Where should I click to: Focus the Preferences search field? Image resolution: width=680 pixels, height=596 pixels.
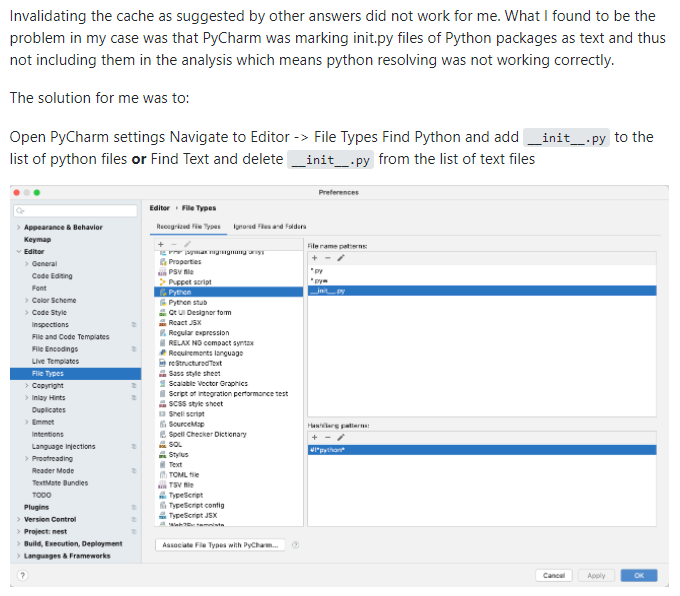pyautogui.click(x=75, y=211)
